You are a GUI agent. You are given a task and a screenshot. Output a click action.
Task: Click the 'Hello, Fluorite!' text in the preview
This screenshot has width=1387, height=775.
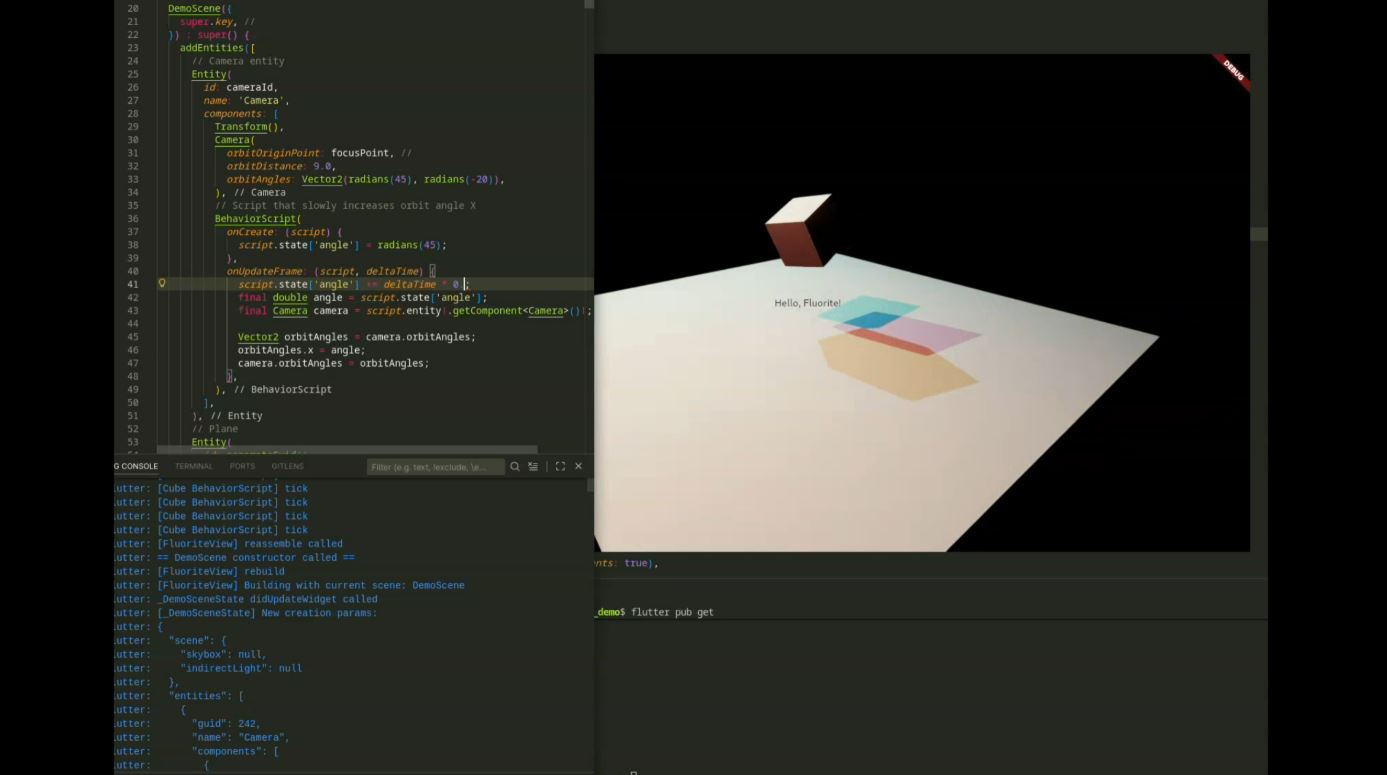(x=807, y=303)
